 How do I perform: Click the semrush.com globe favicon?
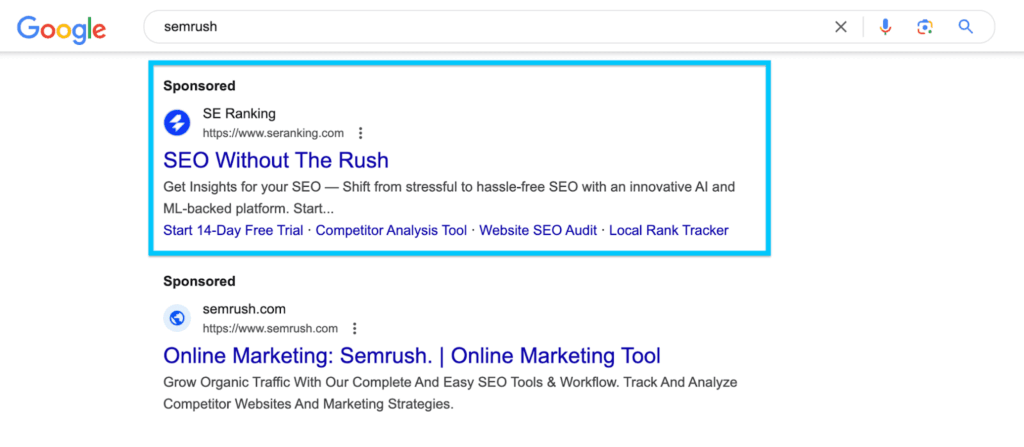[x=177, y=318]
